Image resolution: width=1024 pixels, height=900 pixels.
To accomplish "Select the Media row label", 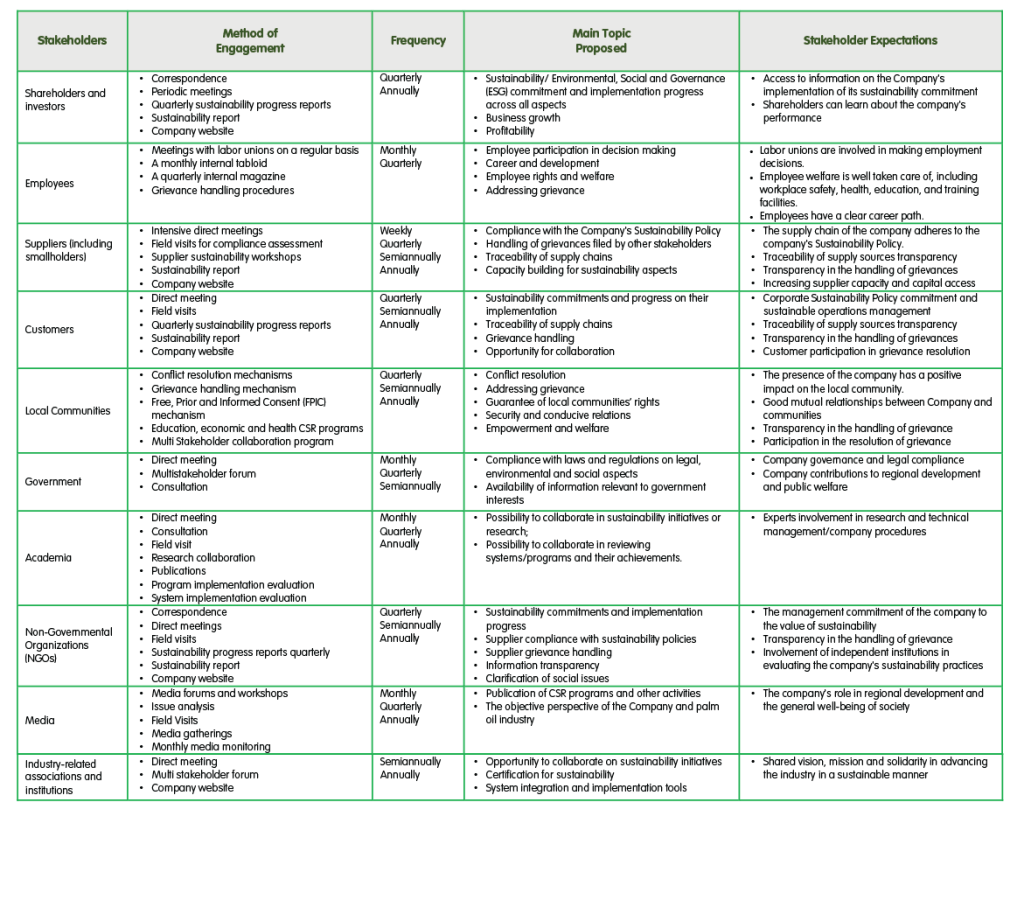I will 40,720.
